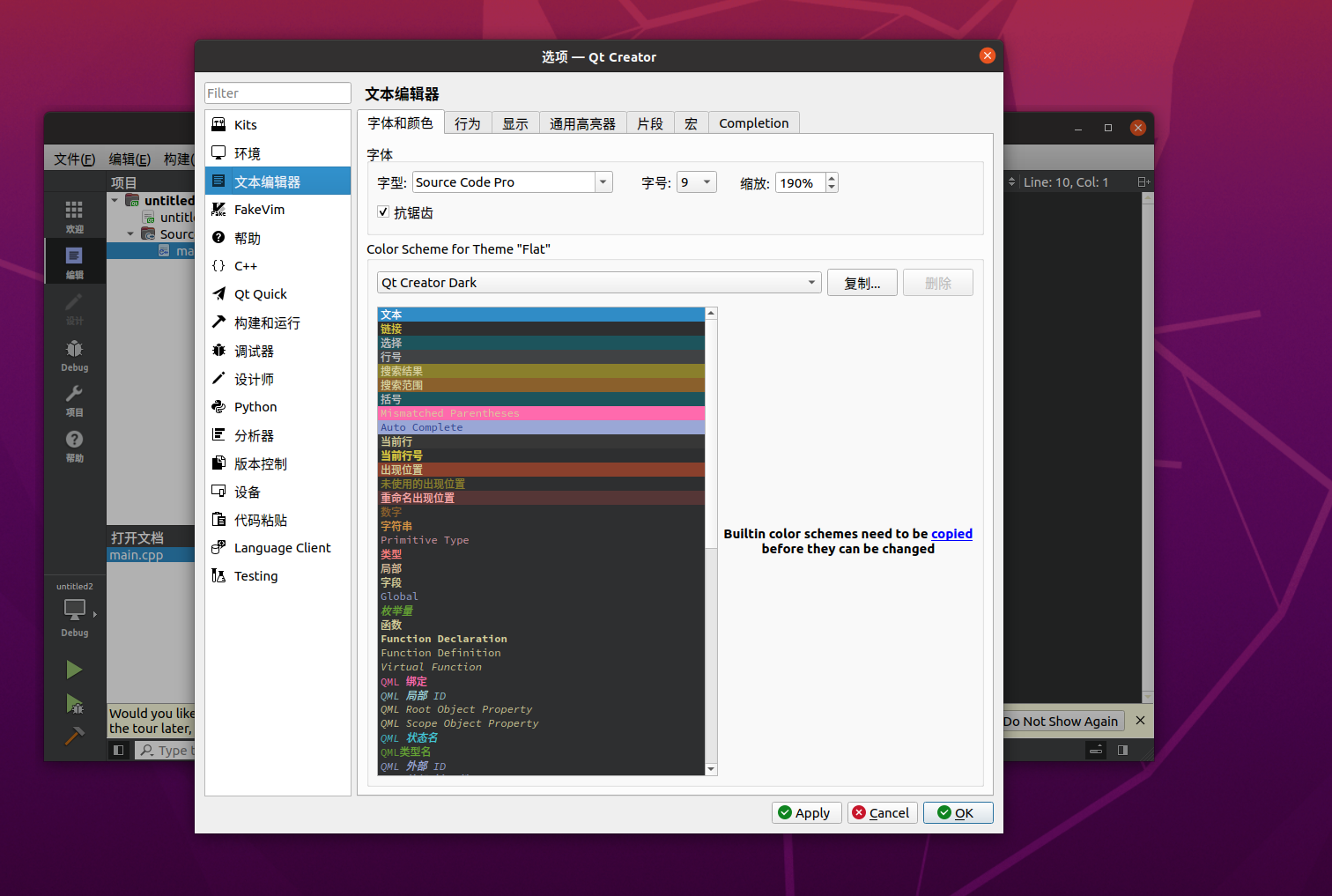Click Line: 10, Col: 1 indicator
1332x896 pixels.
point(1066,182)
